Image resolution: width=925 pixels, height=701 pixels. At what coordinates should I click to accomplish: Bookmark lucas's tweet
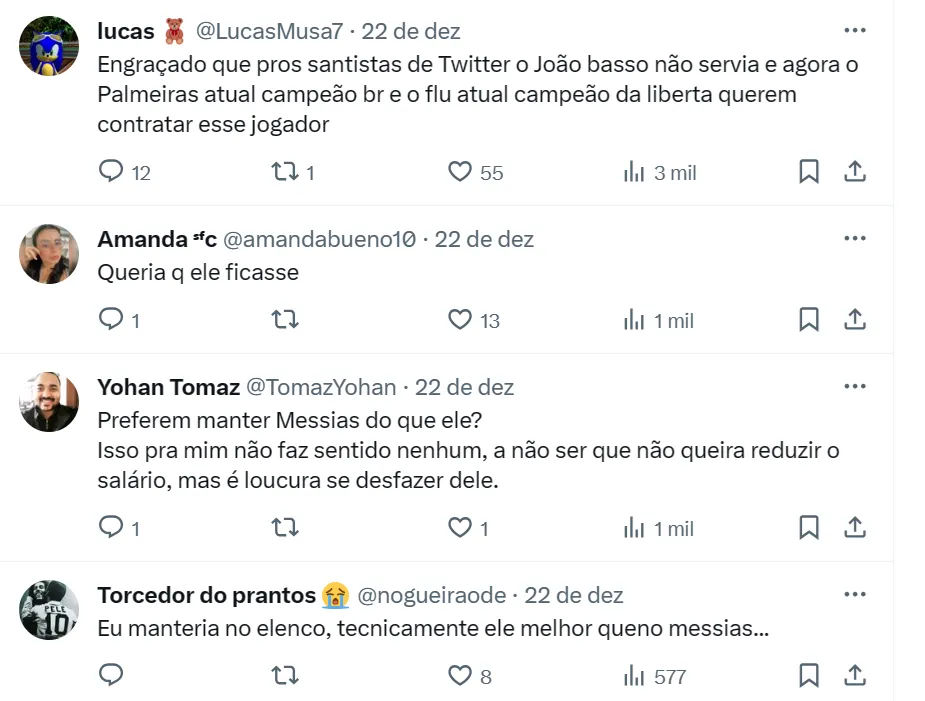click(809, 172)
